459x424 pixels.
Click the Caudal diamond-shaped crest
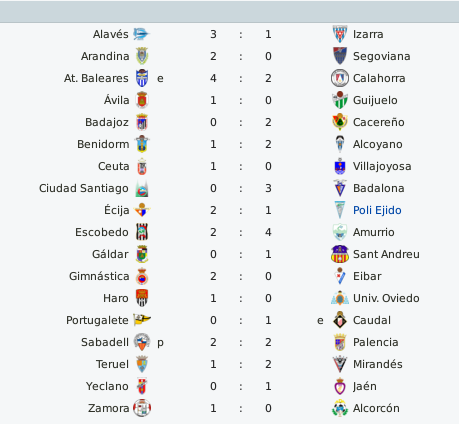[340, 320]
